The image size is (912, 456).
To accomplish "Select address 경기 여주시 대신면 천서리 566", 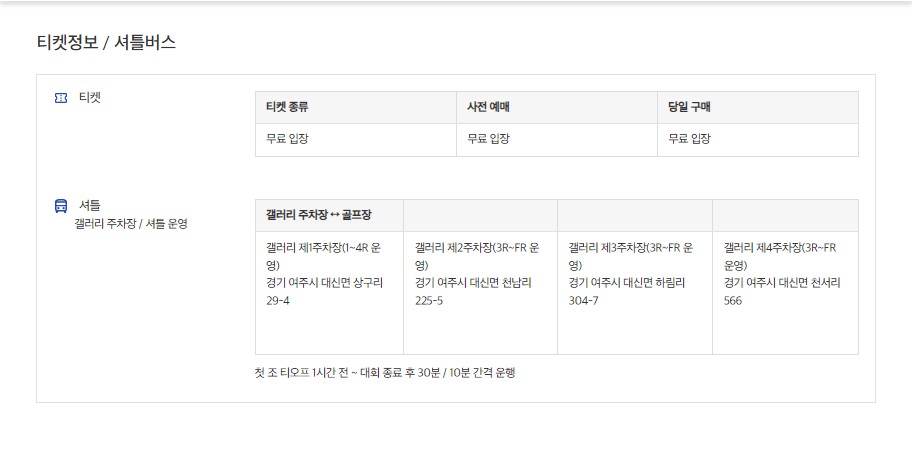I will [782, 292].
